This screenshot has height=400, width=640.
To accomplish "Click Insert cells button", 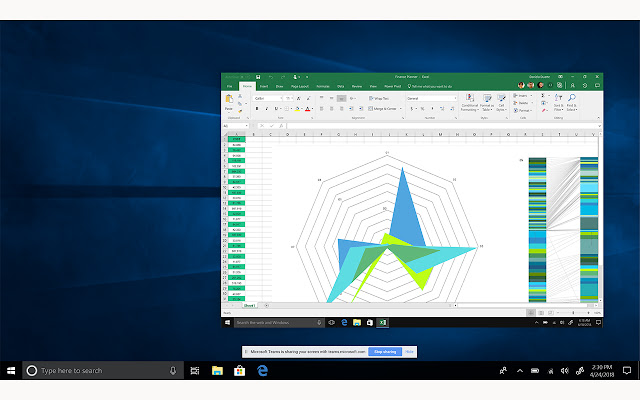I will click(522, 96).
